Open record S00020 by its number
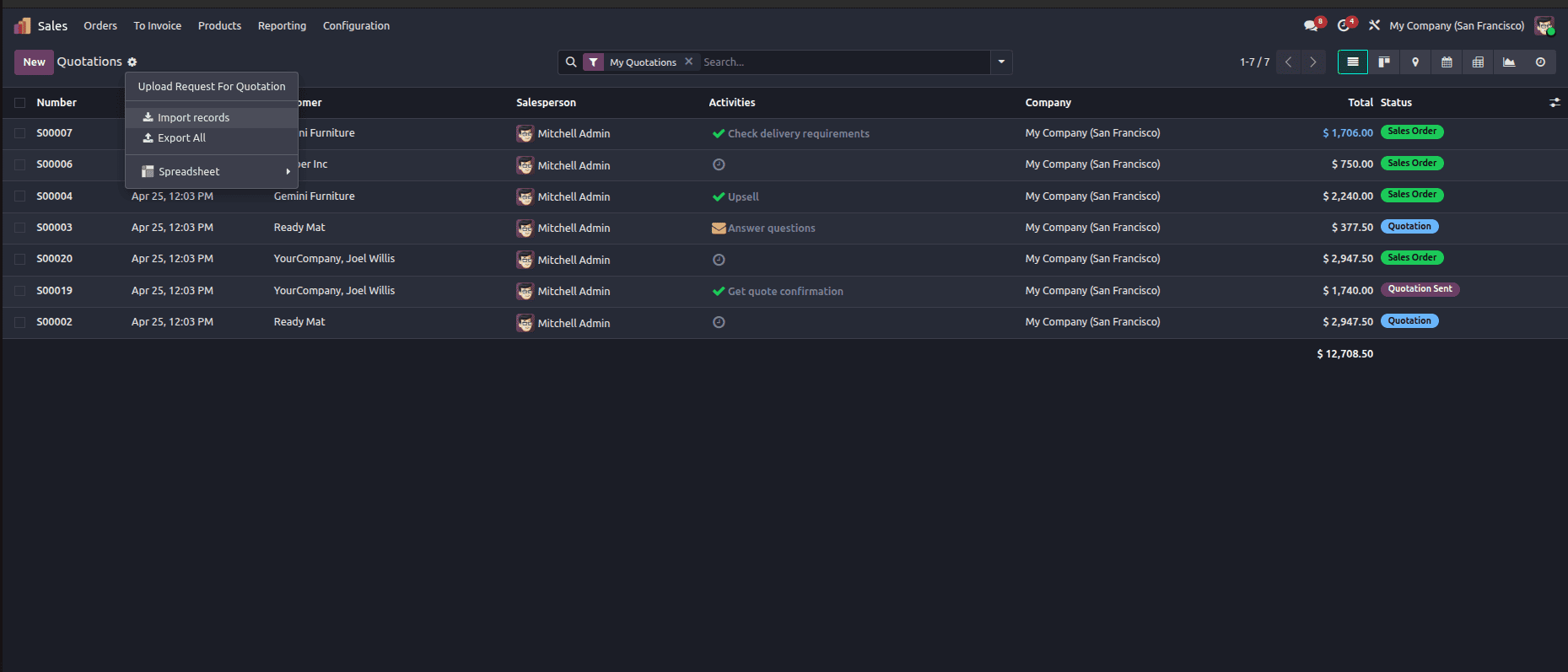This screenshot has width=1568, height=672. pyautogui.click(x=54, y=259)
